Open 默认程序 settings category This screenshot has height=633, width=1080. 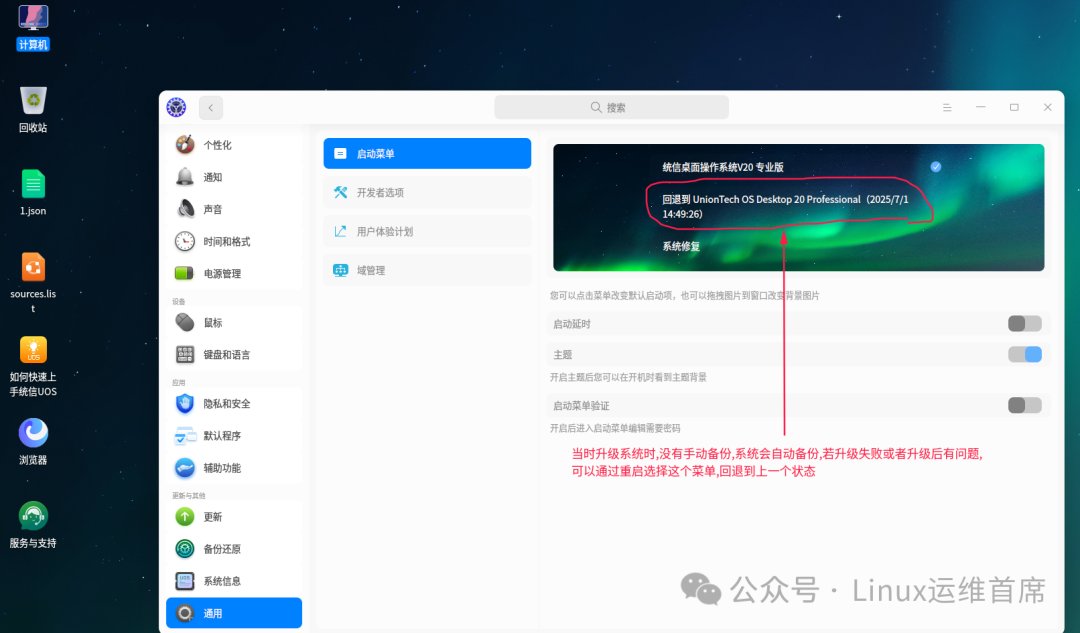[234, 436]
